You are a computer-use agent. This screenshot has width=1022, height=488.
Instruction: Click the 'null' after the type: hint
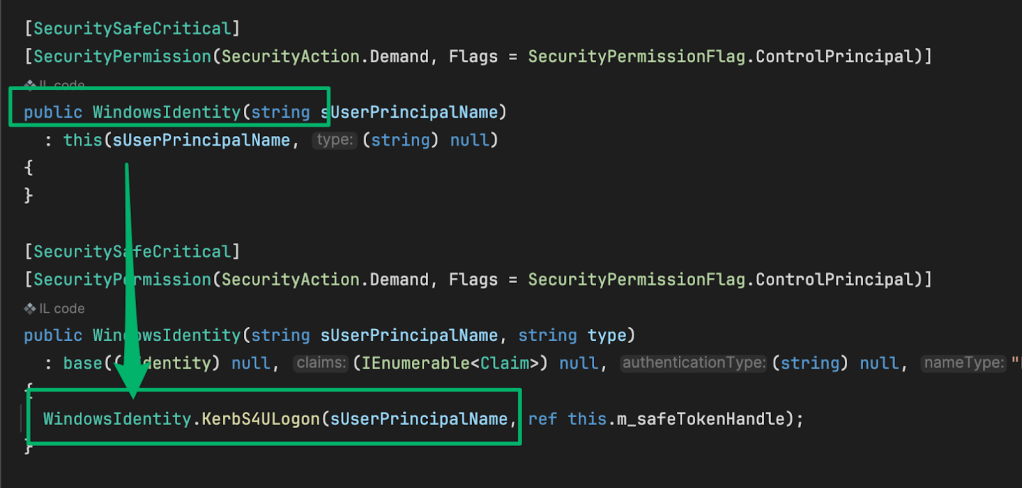469,140
